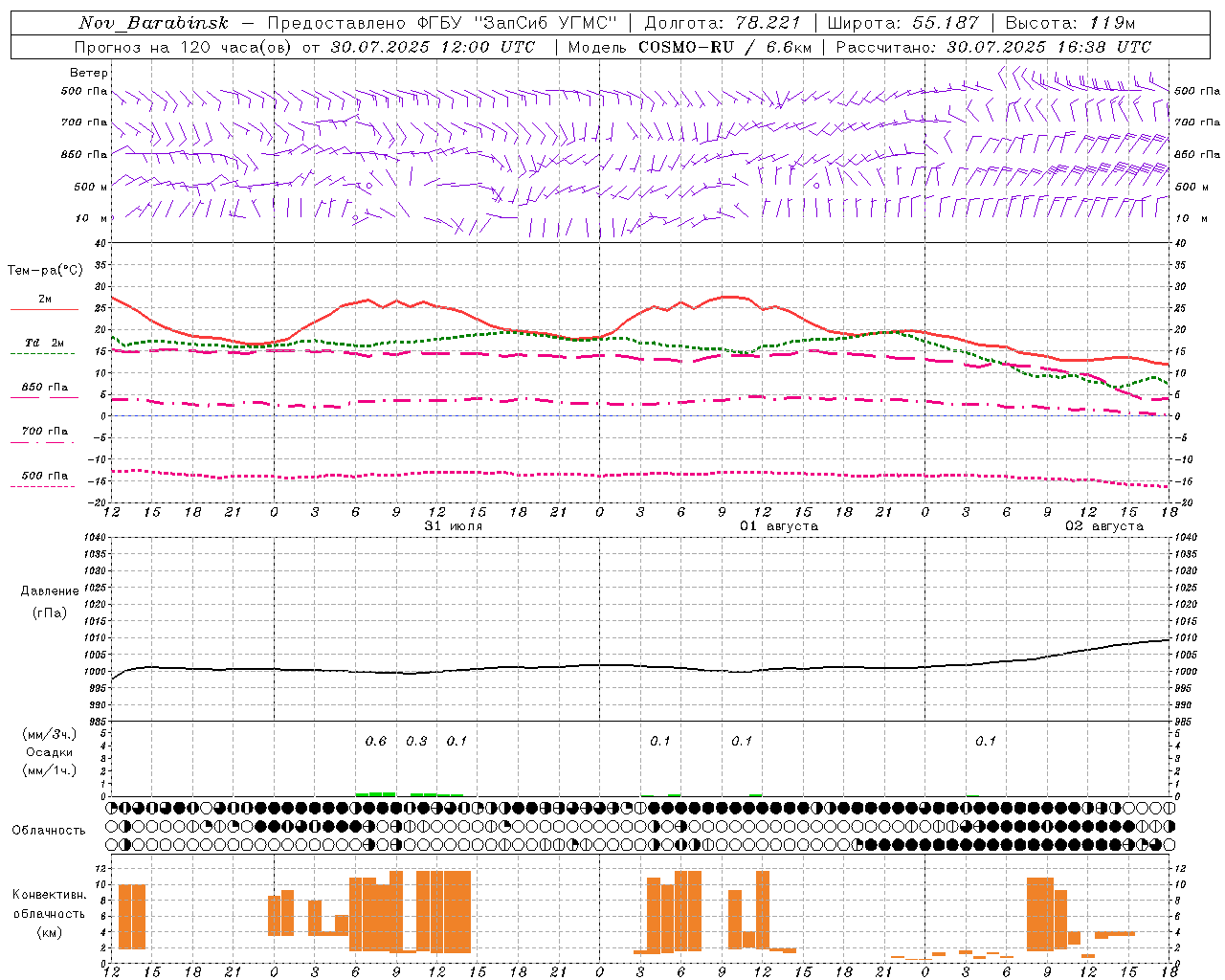Click the solid line of the 2м legend
This screenshot has height=980, width=1225.
tap(44, 309)
